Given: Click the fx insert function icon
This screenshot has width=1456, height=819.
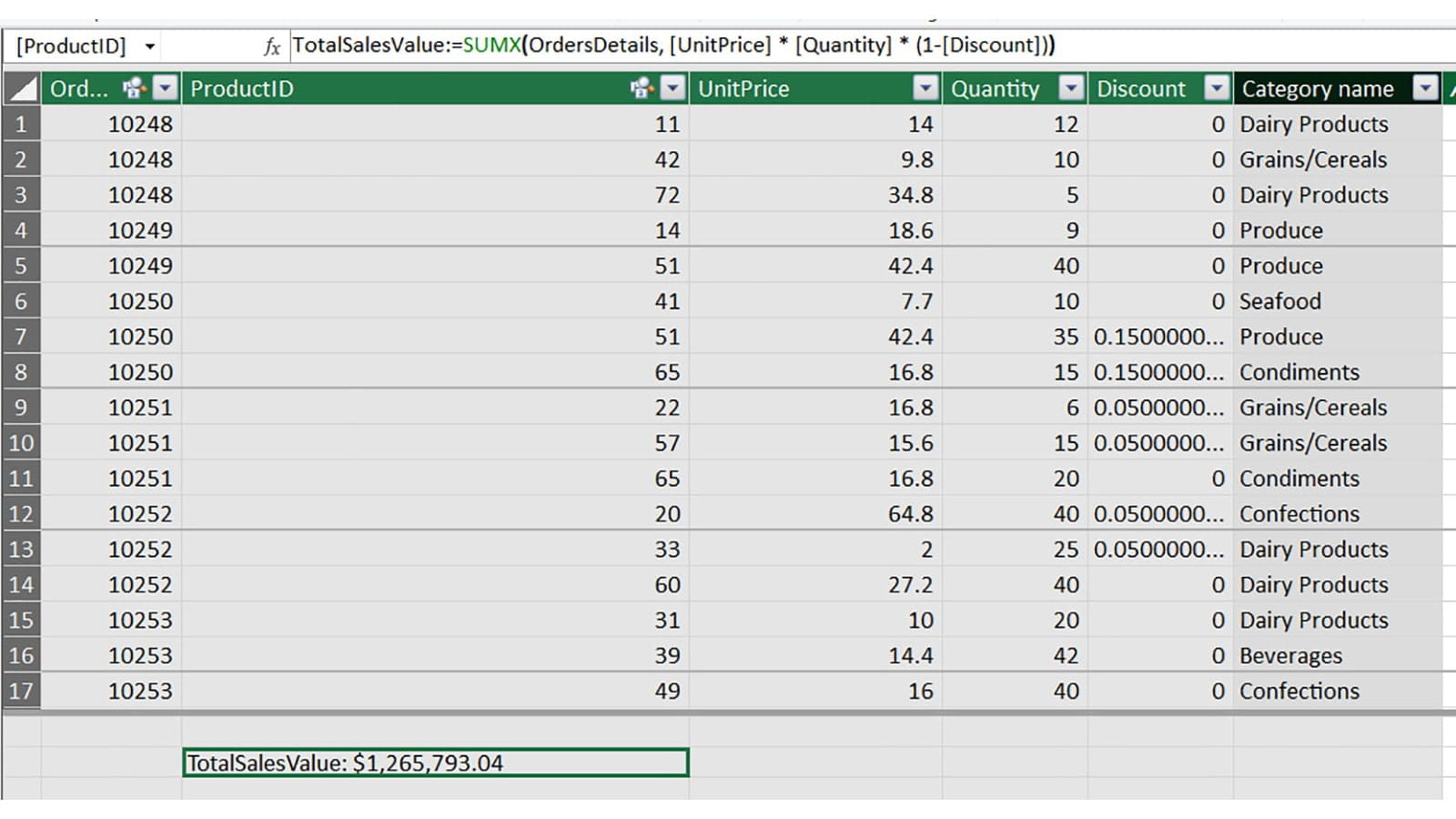Looking at the screenshot, I should point(271,46).
